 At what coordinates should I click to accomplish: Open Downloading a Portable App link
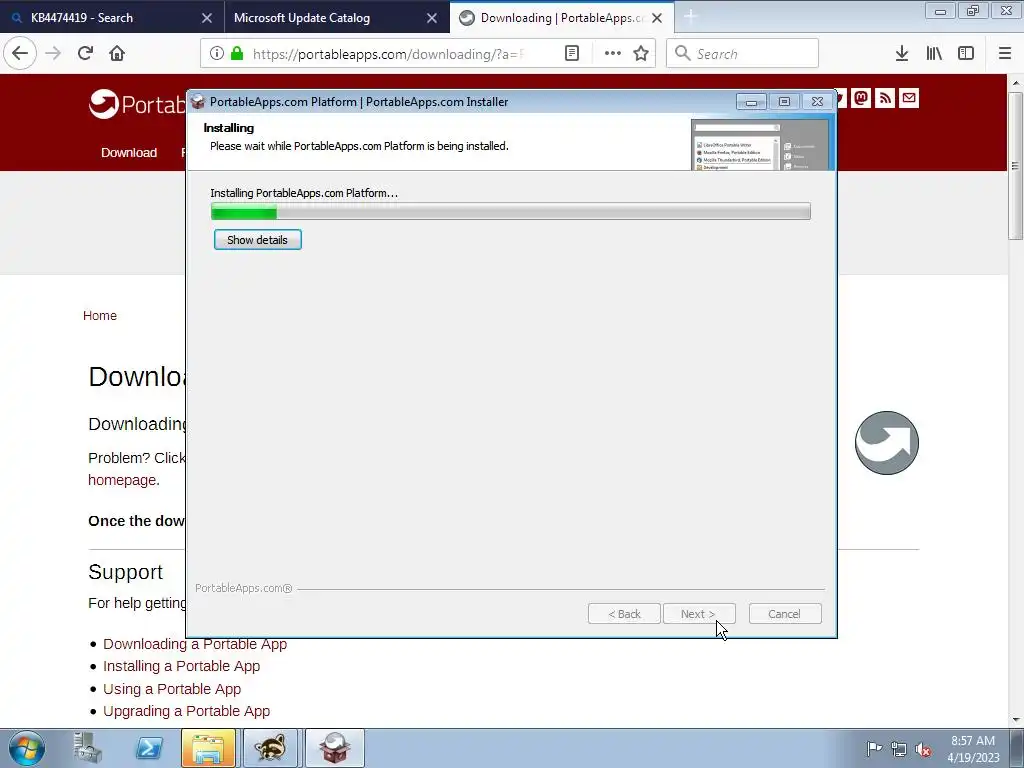(x=195, y=644)
